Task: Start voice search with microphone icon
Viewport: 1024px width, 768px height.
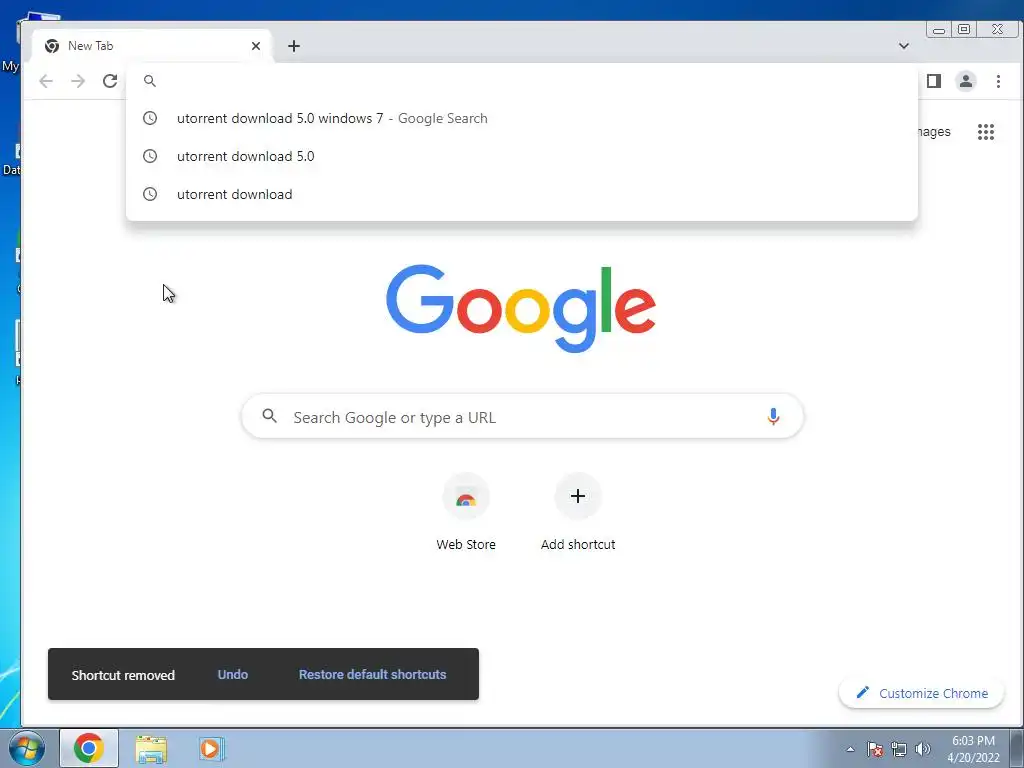Action: 773,417
